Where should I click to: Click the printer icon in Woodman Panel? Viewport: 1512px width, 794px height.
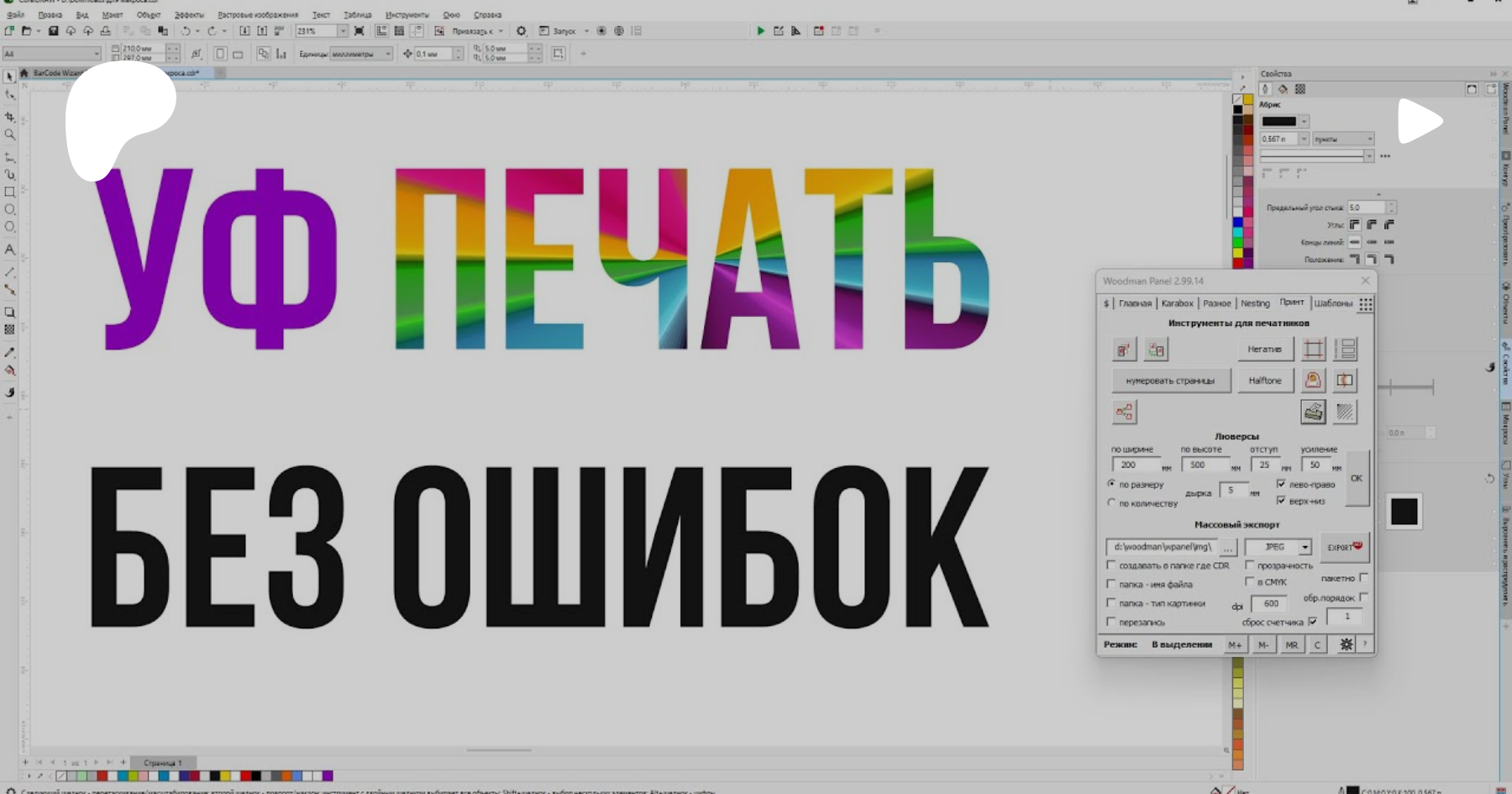(1313, 412)
